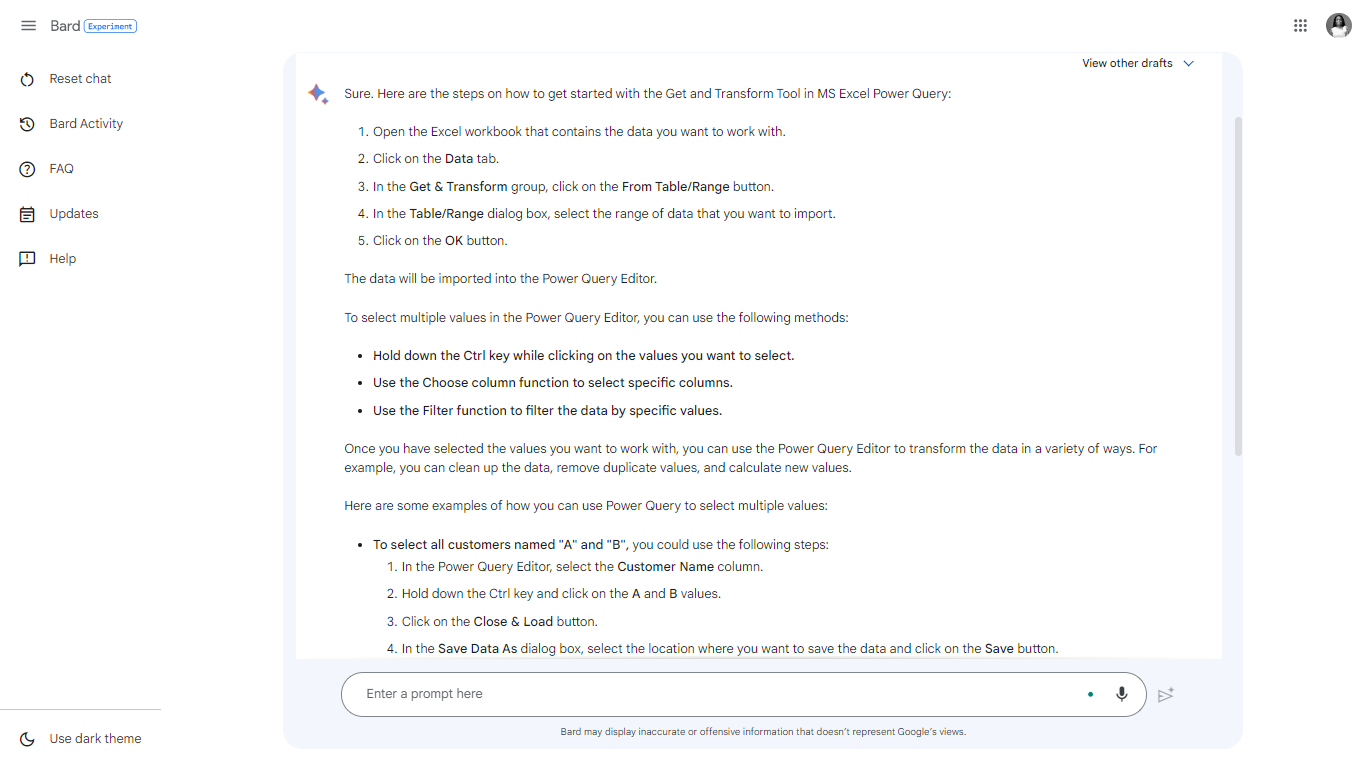The width and height of the screenshot is (1366, 768).
Task: Click 'Once you have selected the values' paragraph
Action: pyautogui.click(x=751, y=458)
